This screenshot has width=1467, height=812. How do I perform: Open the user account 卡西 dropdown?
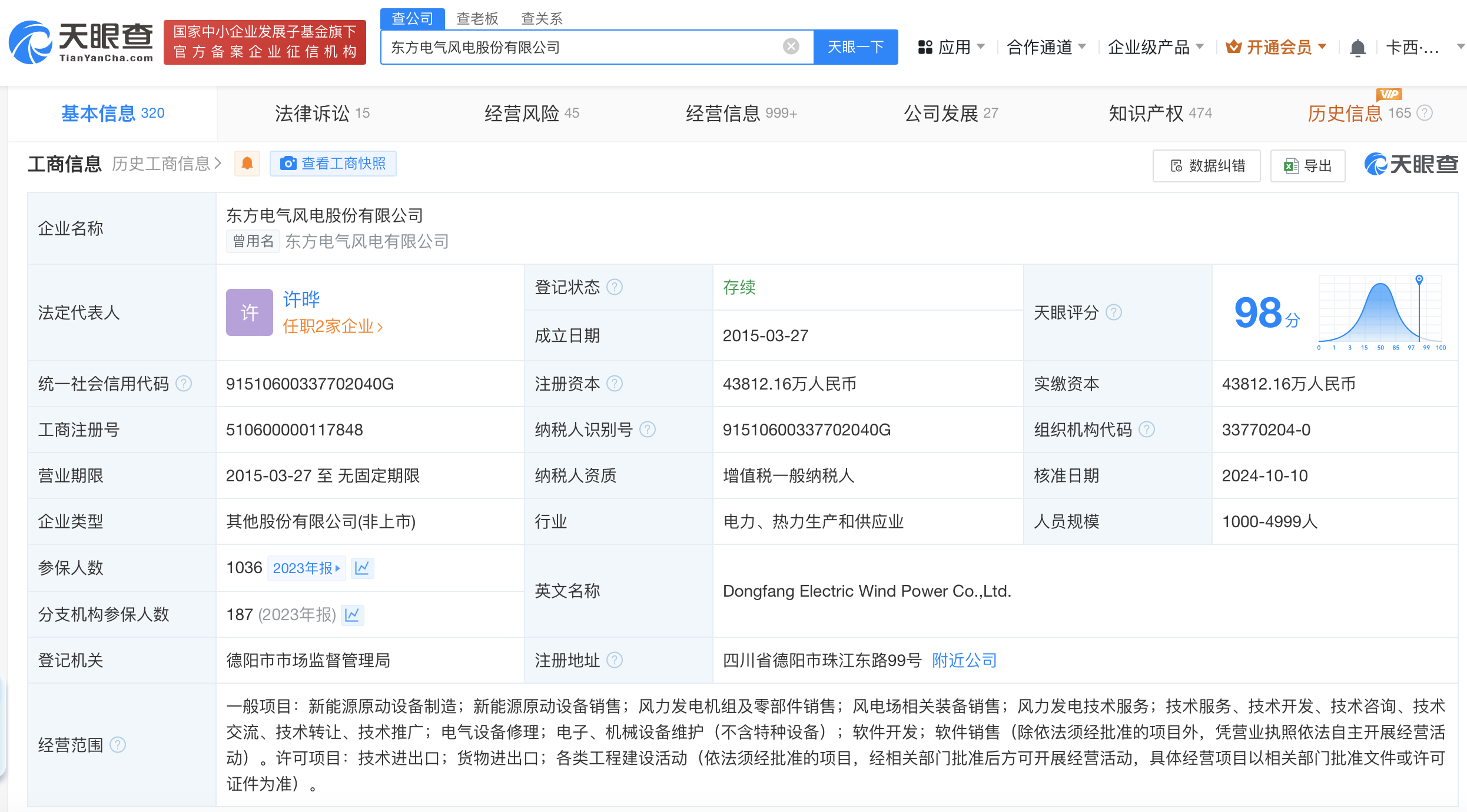pos(1425,47)
